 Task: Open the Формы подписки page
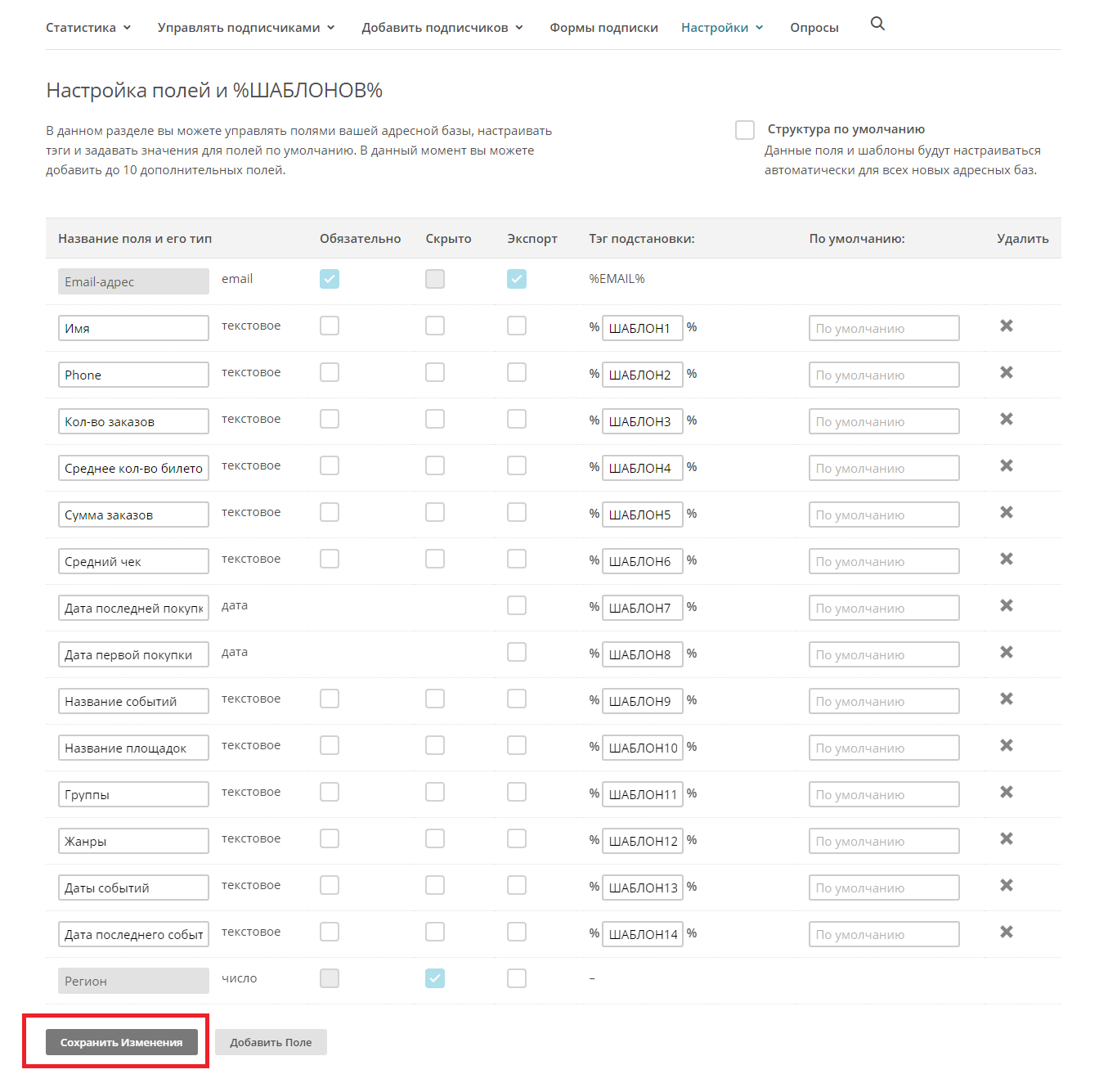point(603,28)
